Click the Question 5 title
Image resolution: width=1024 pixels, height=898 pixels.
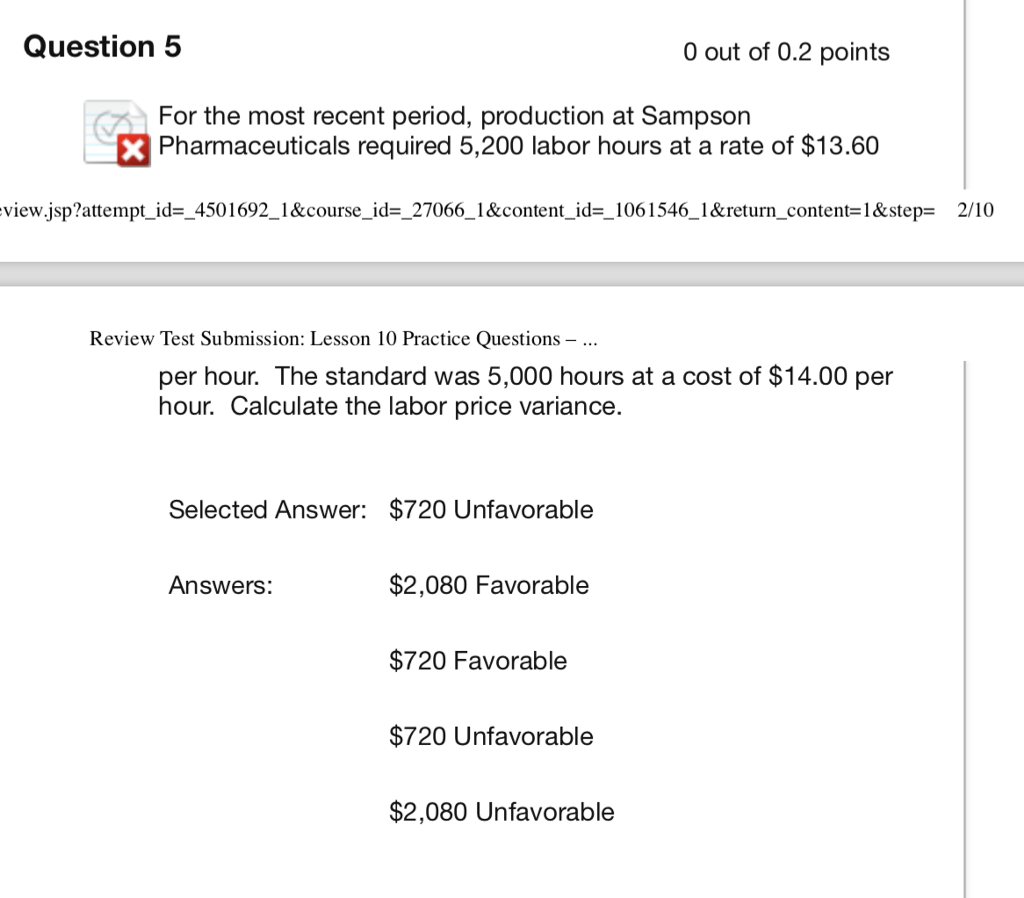click(x=101, y=46)
